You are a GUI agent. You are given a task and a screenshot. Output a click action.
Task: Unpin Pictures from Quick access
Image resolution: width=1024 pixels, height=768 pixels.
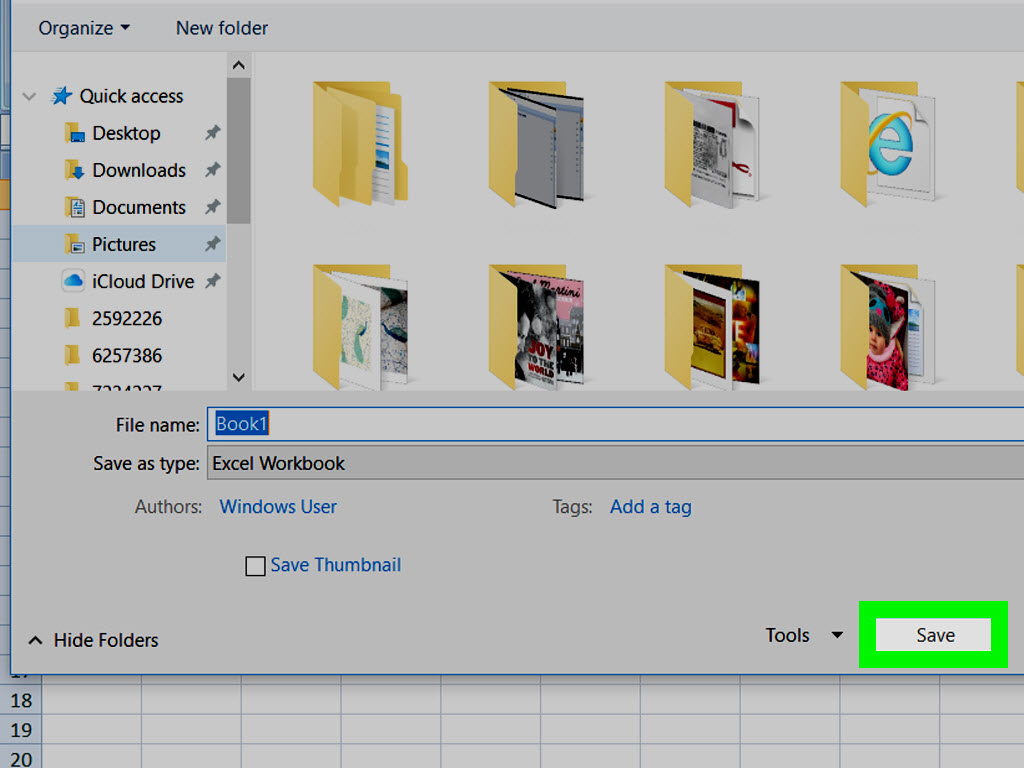point(211,244)
